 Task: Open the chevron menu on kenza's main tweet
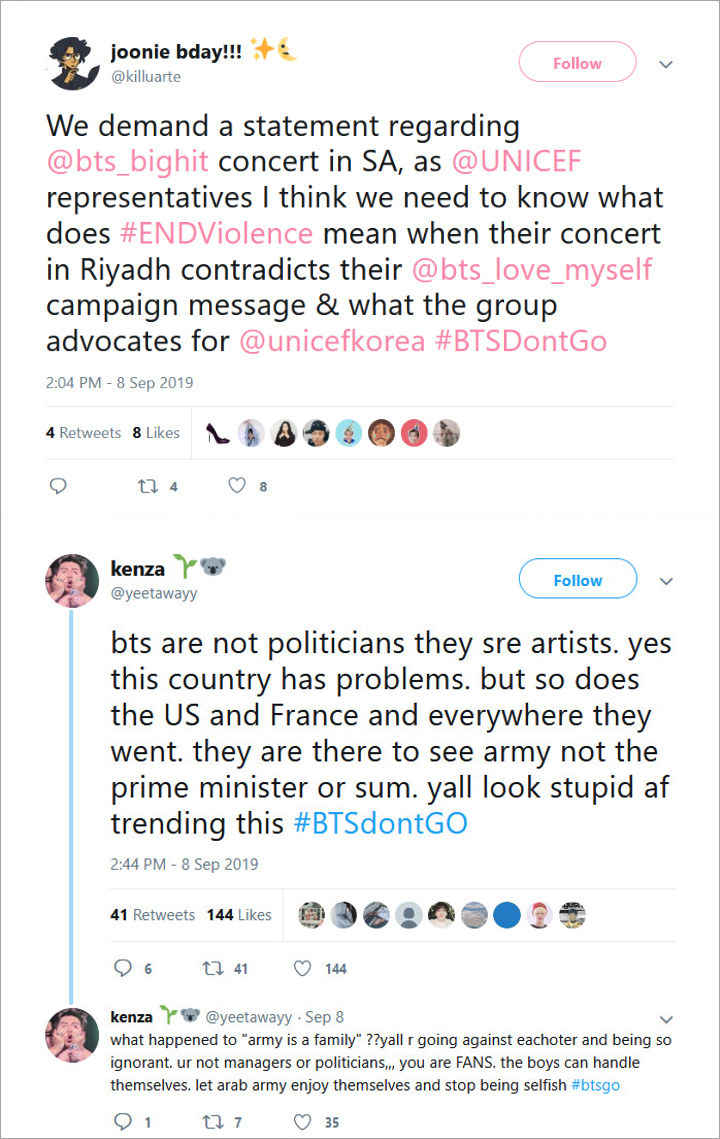(666, 581)
